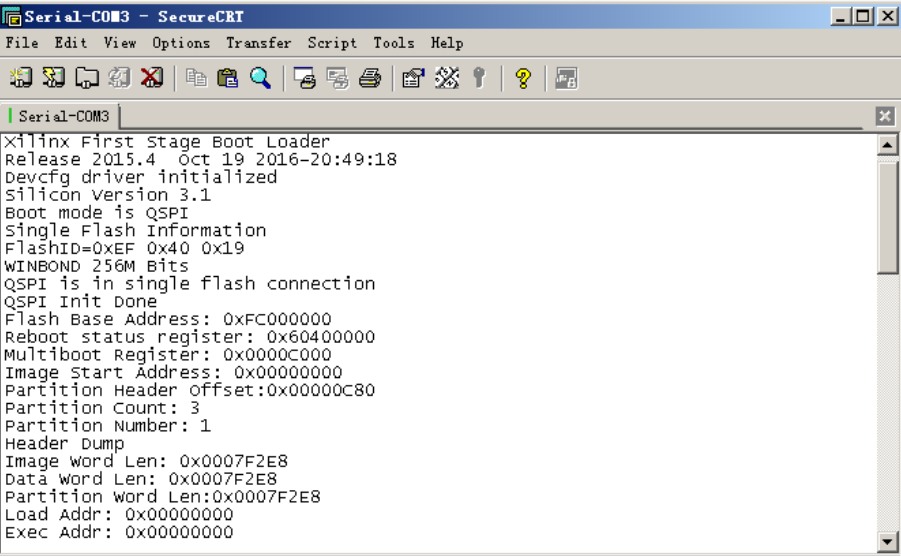Click the 'Devcfg driver initialized' line

click(x=141, y=177)
